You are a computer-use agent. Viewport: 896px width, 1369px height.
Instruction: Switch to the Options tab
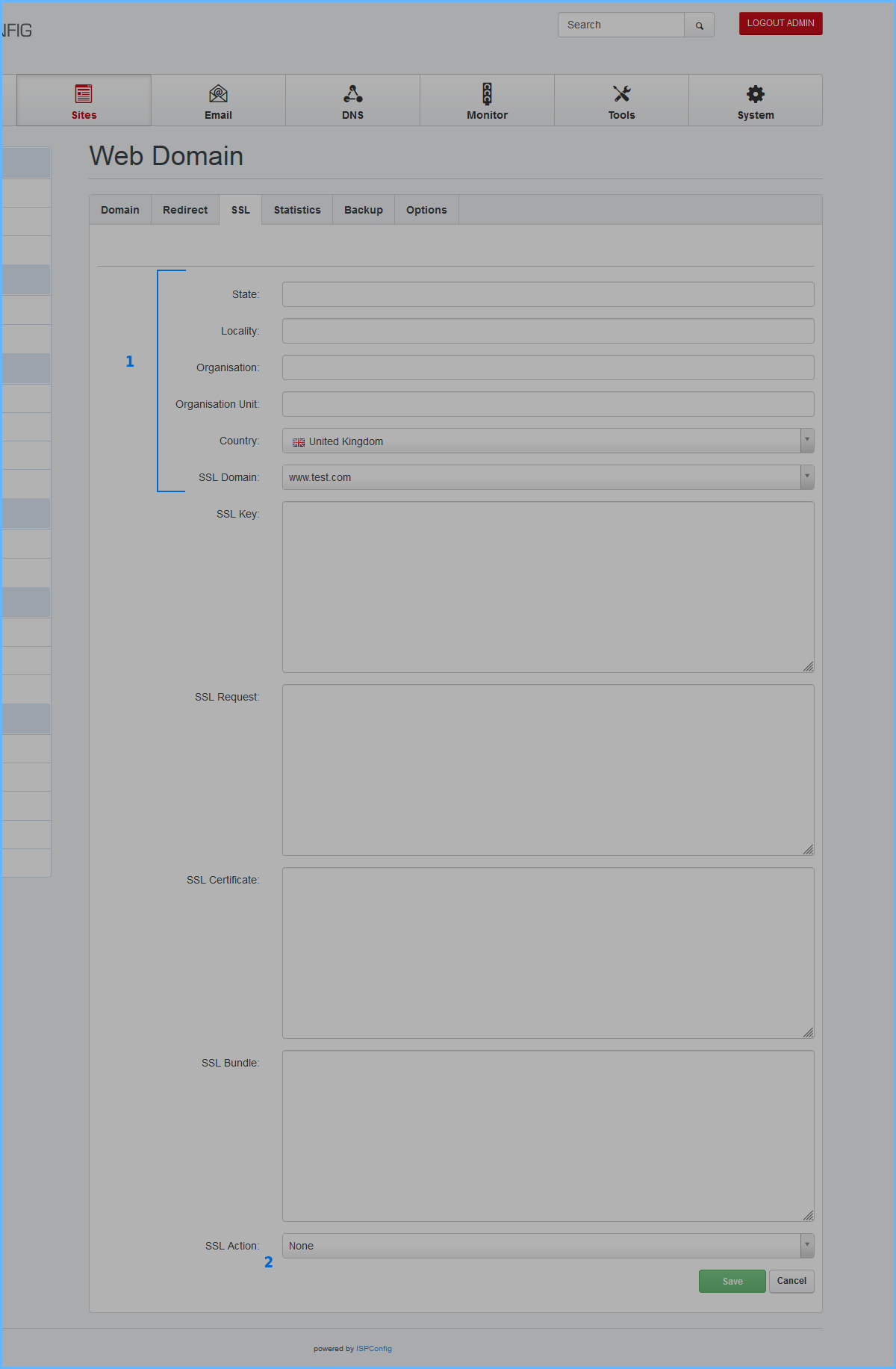click(426, 210)
